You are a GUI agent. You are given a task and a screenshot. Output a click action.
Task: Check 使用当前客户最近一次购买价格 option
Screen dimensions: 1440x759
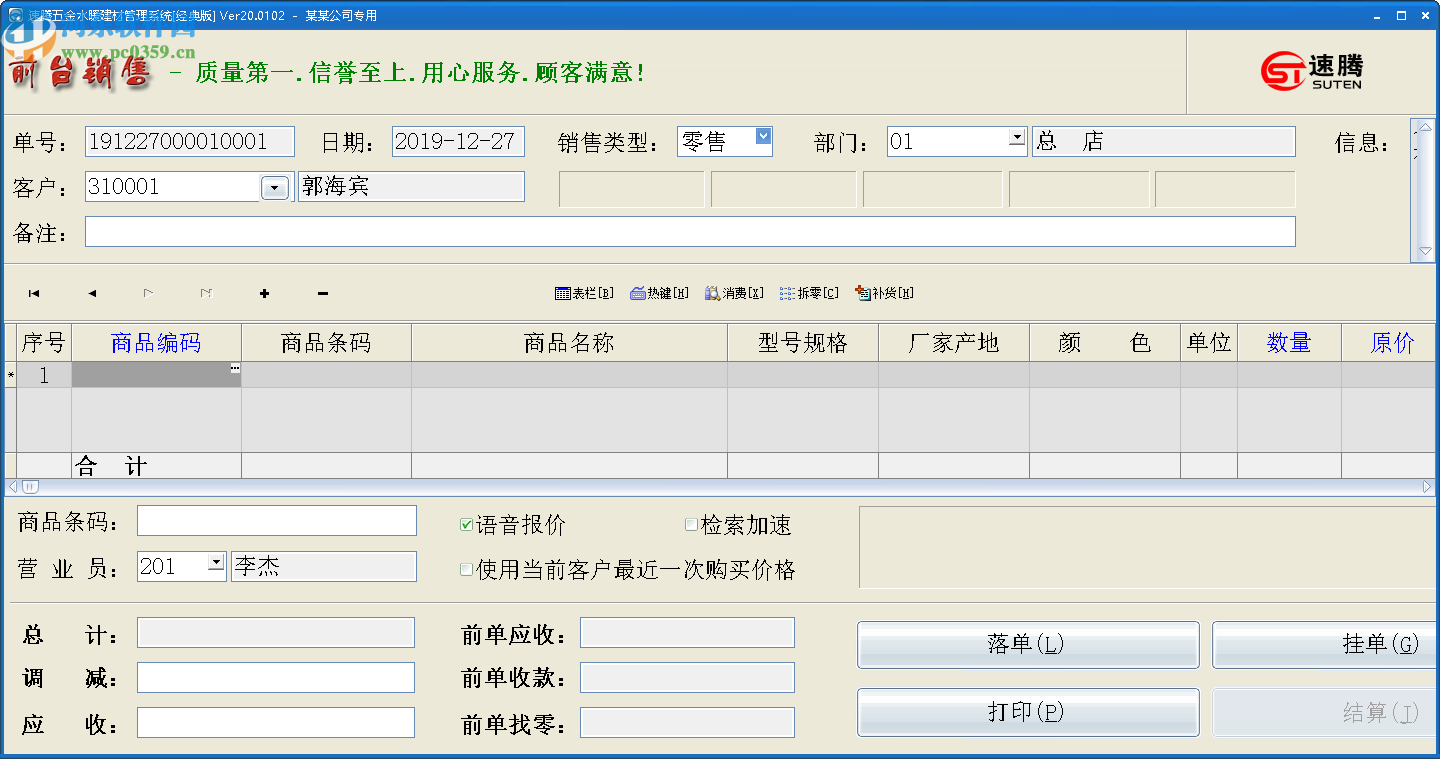(x=467, y=569)
